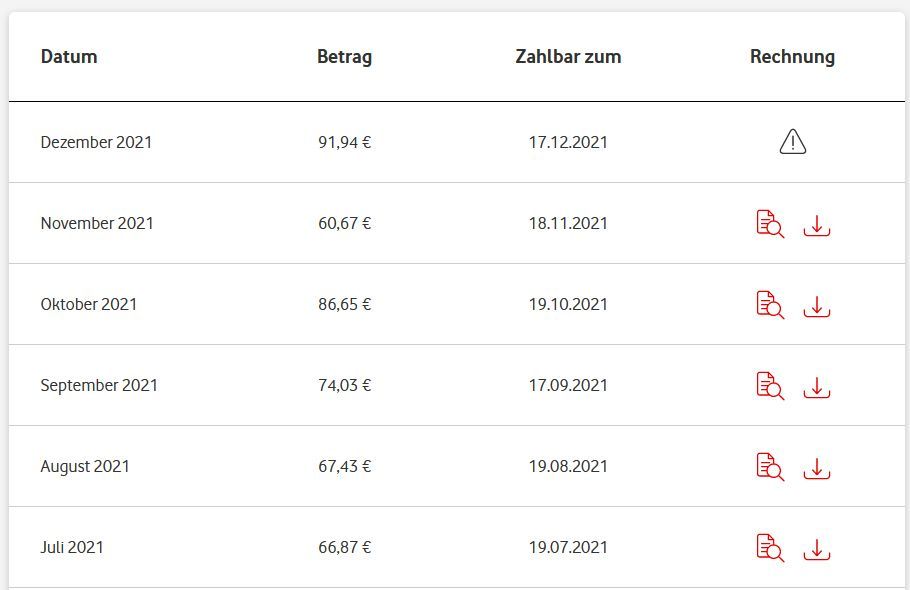Viewport: 910px width, 590px height.
Task: Download the Juli 2021 invoice
Action: pyautogui.click(x=817, y=549)
